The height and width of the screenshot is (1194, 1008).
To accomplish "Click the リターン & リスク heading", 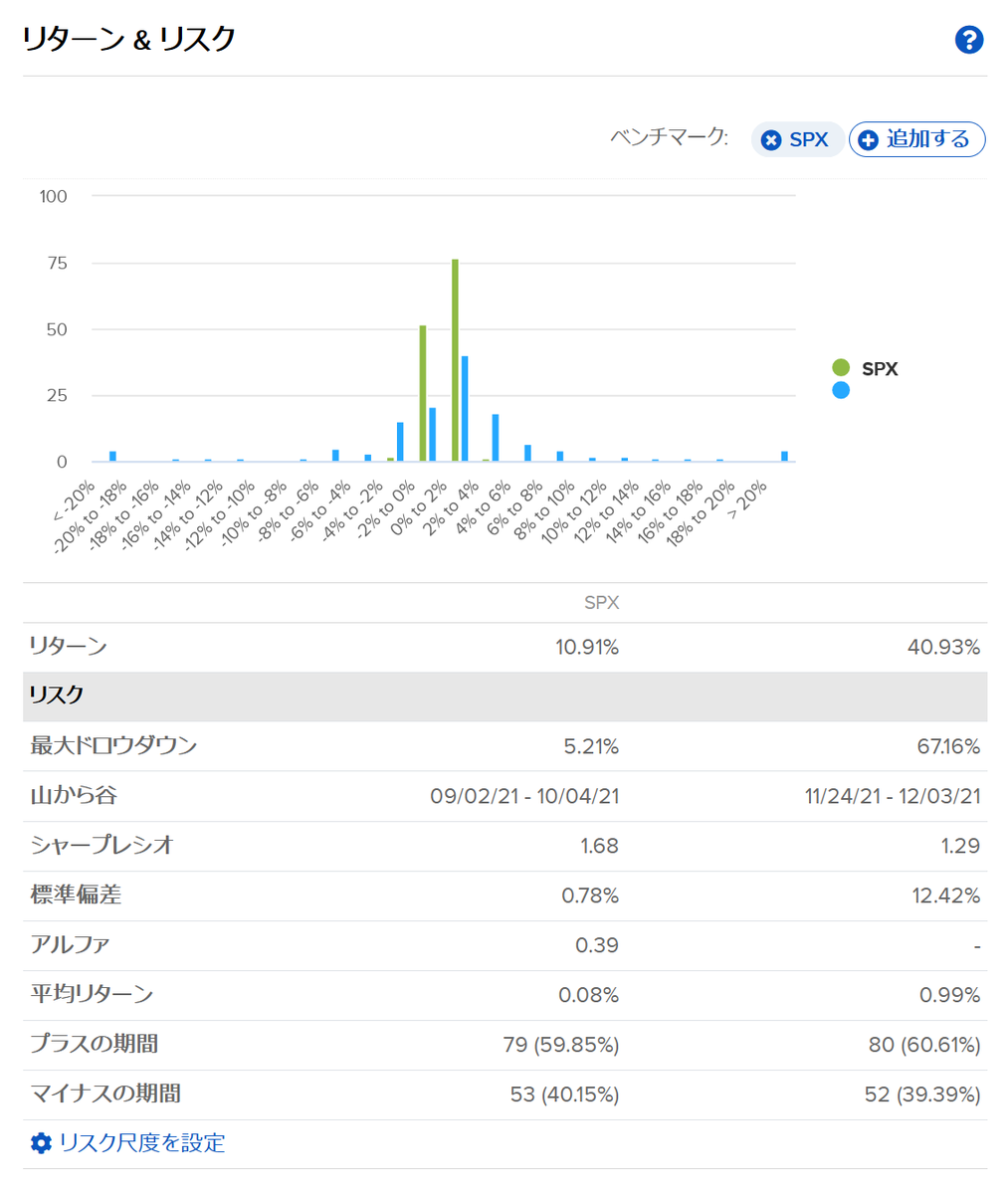I will pos(128,40).
